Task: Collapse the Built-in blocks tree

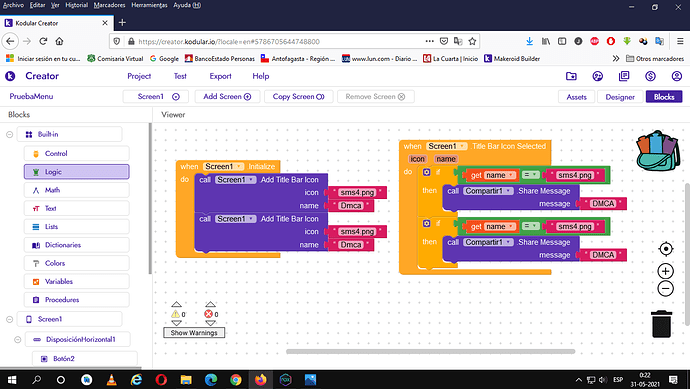Action: click(9, 134)
